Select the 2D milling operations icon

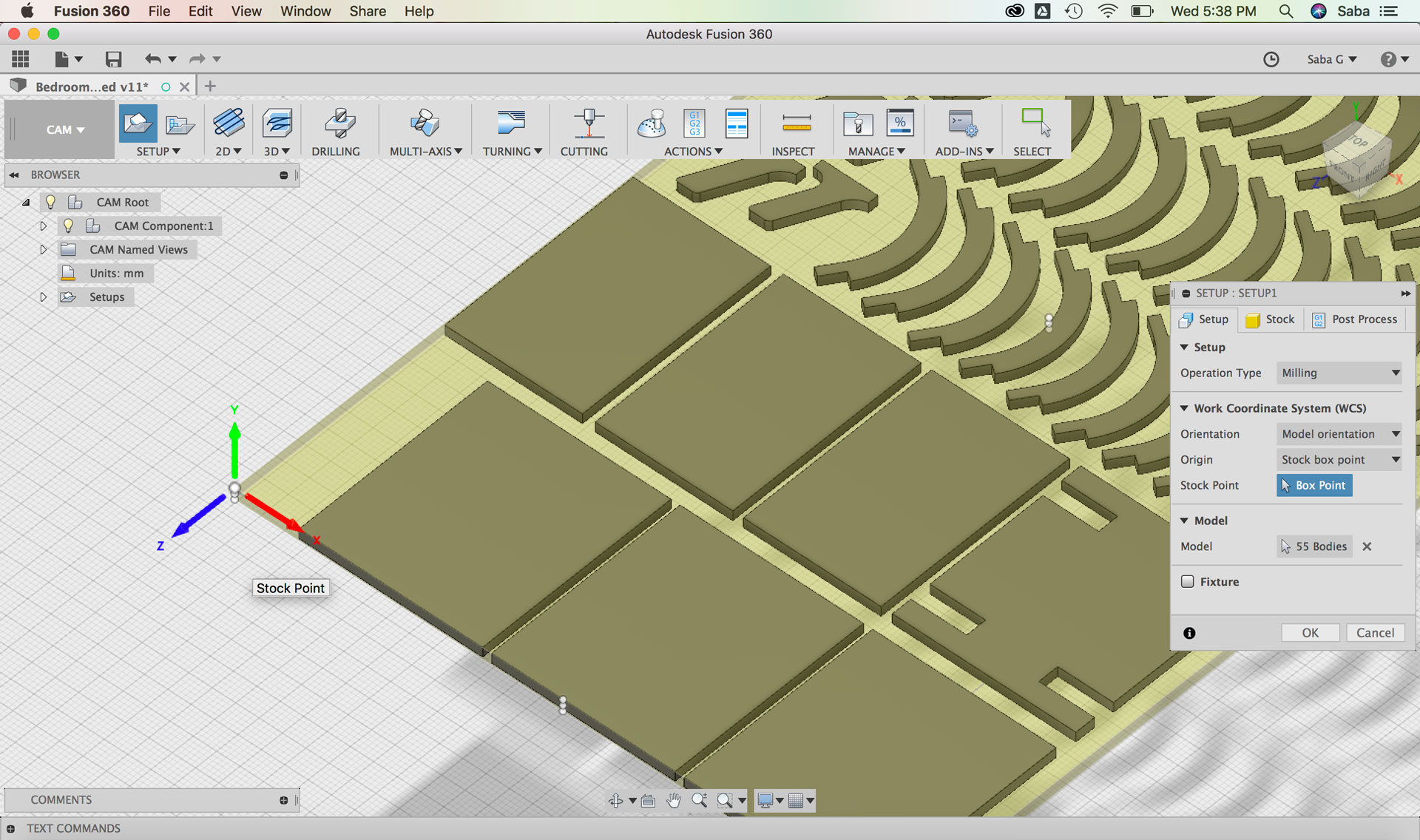coord(228,123)
